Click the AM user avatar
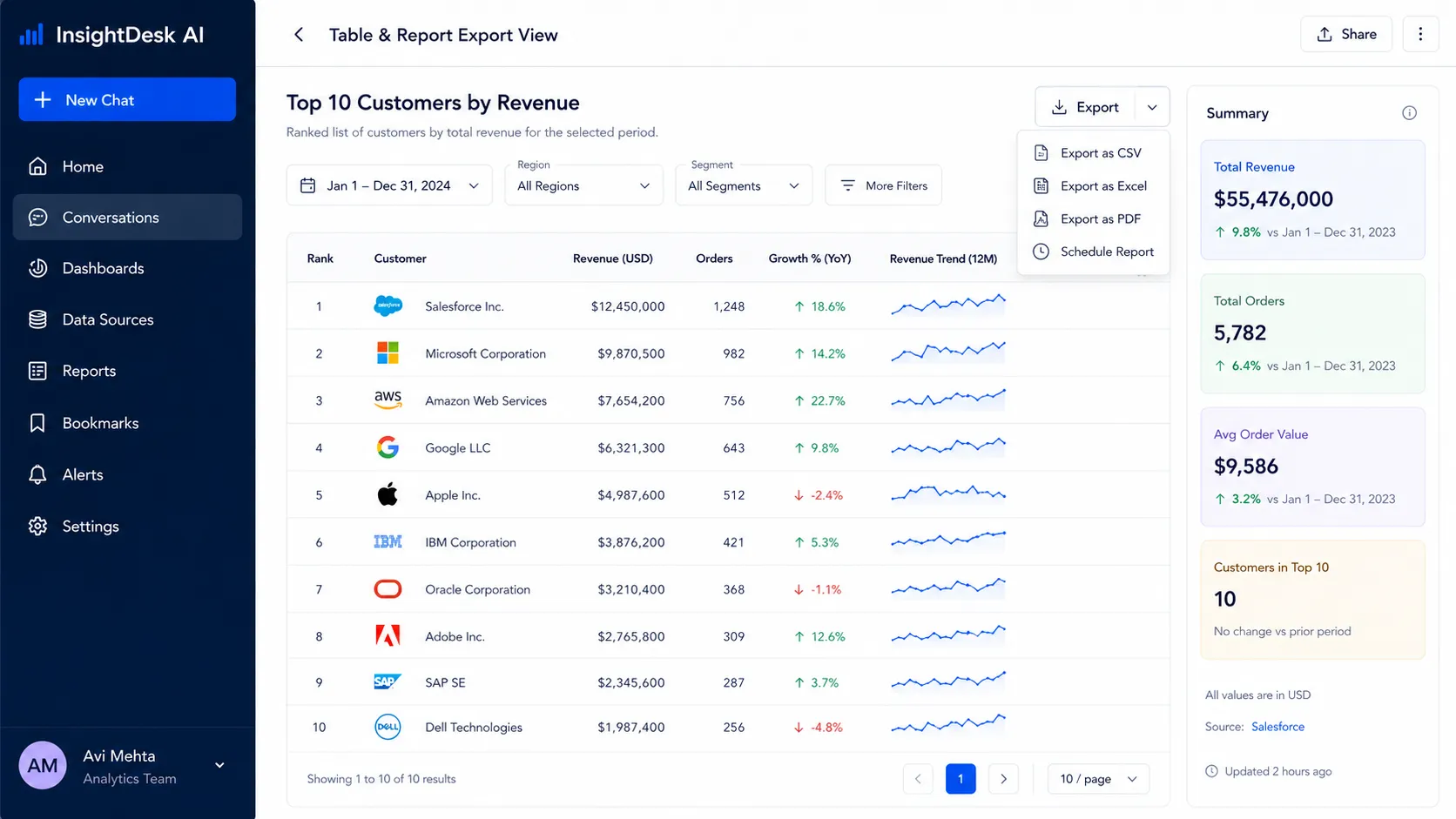This screenshot has width=1456, height=819. point(43,765)
